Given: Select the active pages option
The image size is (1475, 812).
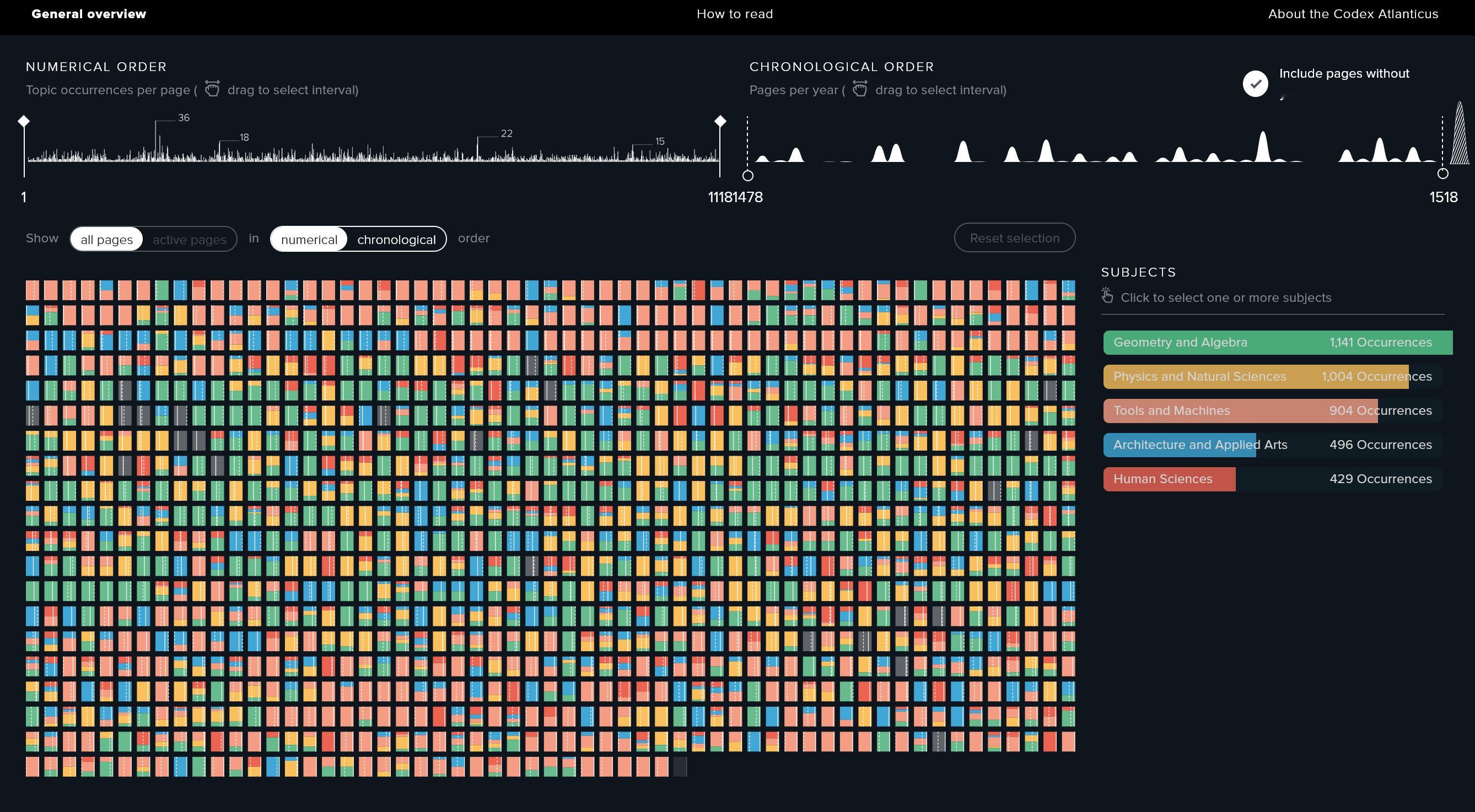Looking at the screenshot, I should click(190, 239).
